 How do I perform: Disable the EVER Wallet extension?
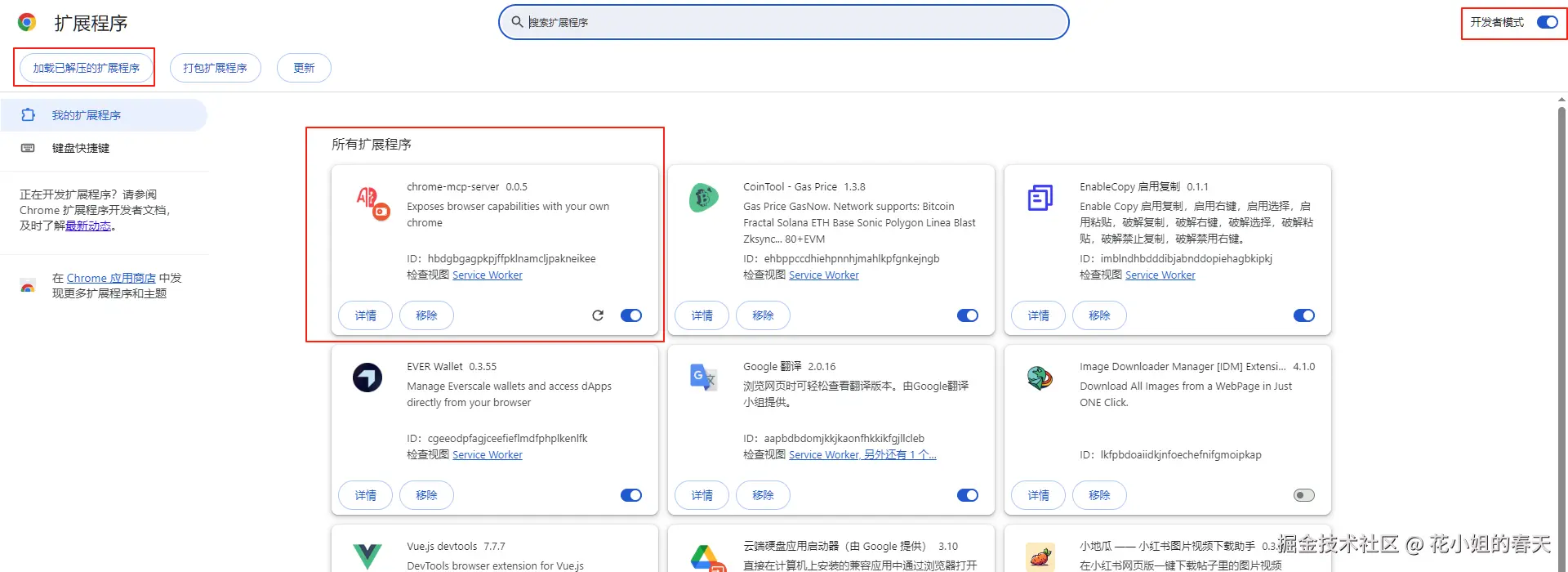pyautogui.click(x=631, y=495)
